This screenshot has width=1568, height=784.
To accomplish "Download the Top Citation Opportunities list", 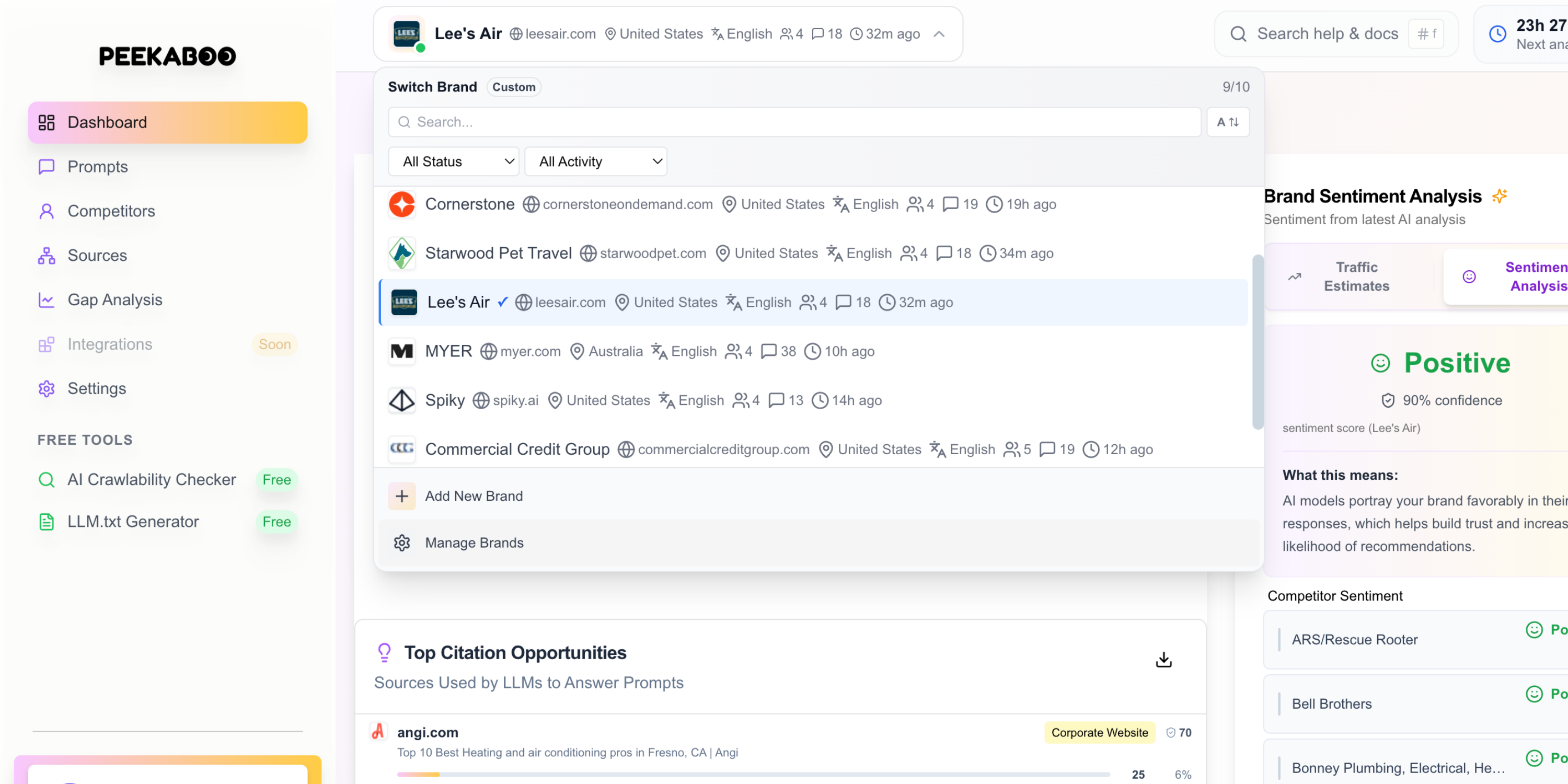I will (x=1164, y=660).
